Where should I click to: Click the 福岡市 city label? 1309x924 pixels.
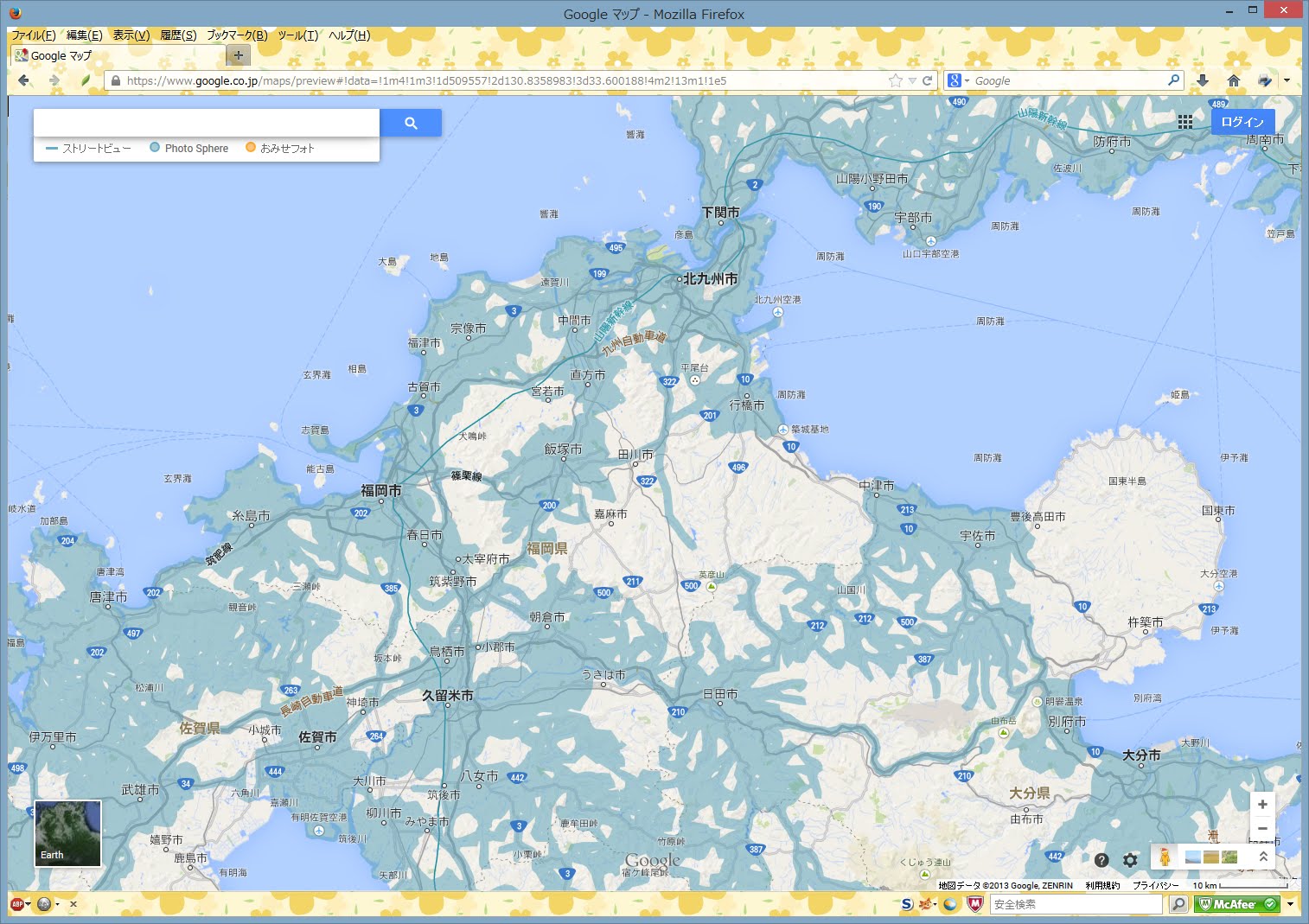click(380, 490)
